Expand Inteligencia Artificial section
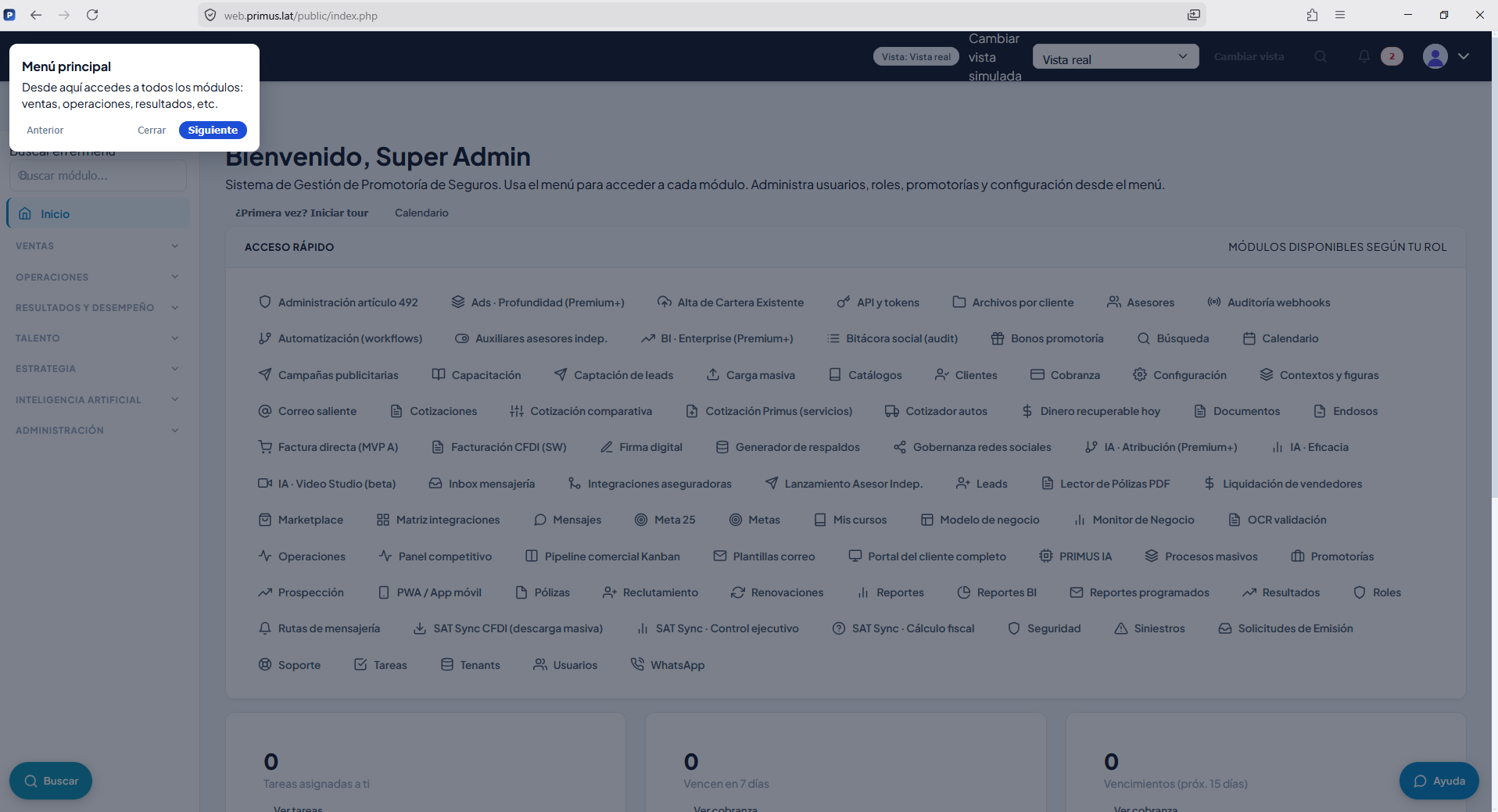 point(98,399)
